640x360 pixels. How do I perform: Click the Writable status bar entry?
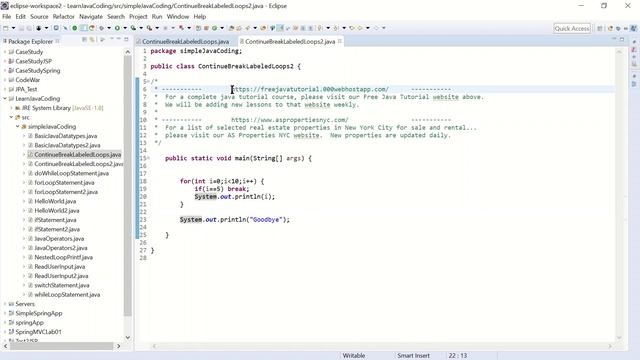coord(354,356)
